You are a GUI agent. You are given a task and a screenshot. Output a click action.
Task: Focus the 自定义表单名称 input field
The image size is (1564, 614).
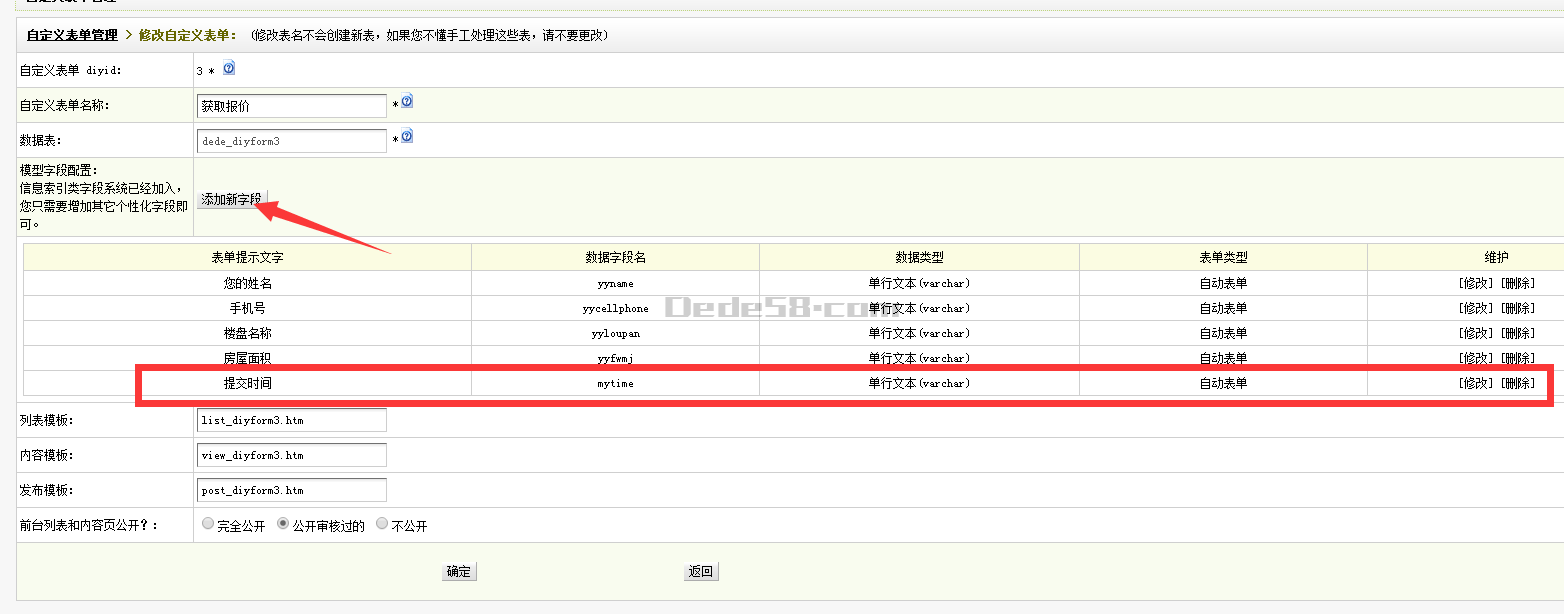(292, 106)
